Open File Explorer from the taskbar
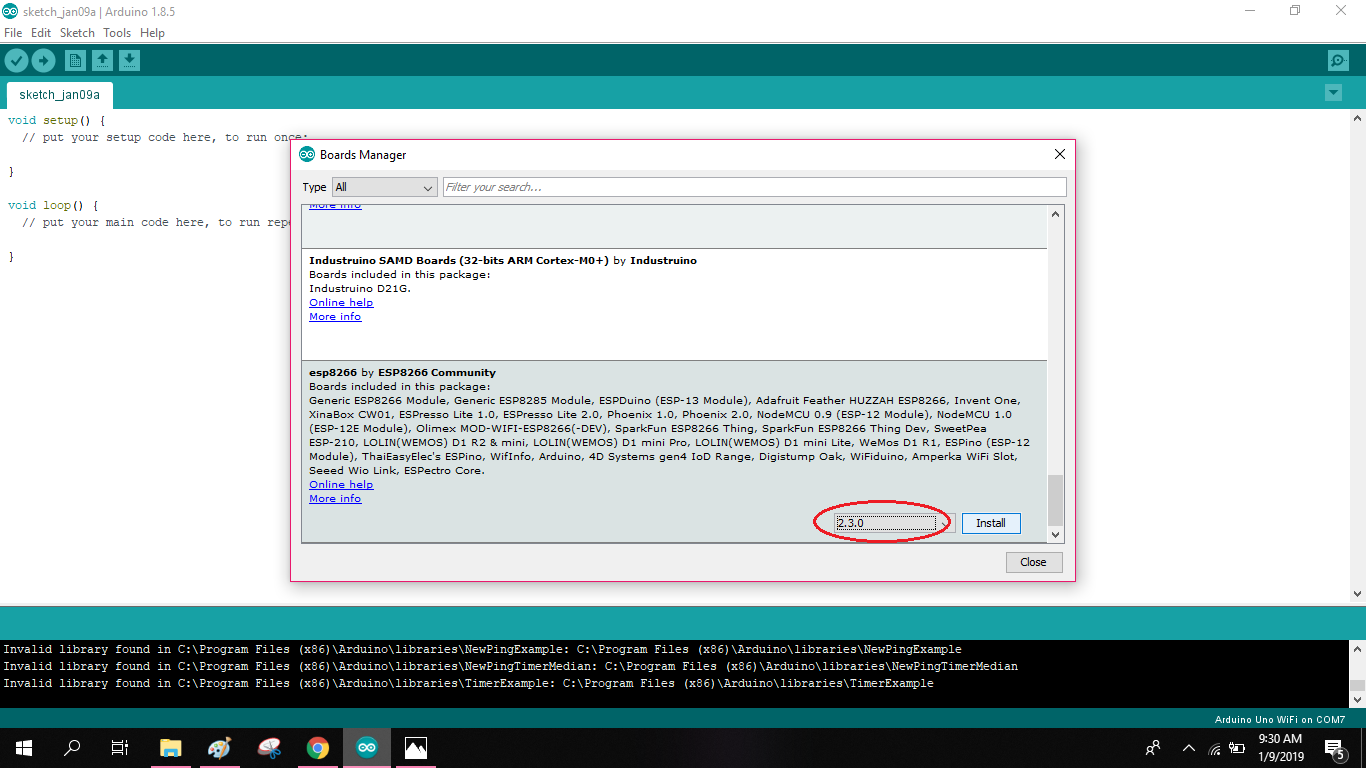The height and width of the screenshot is (768, 1366). [x=170, y=747]
